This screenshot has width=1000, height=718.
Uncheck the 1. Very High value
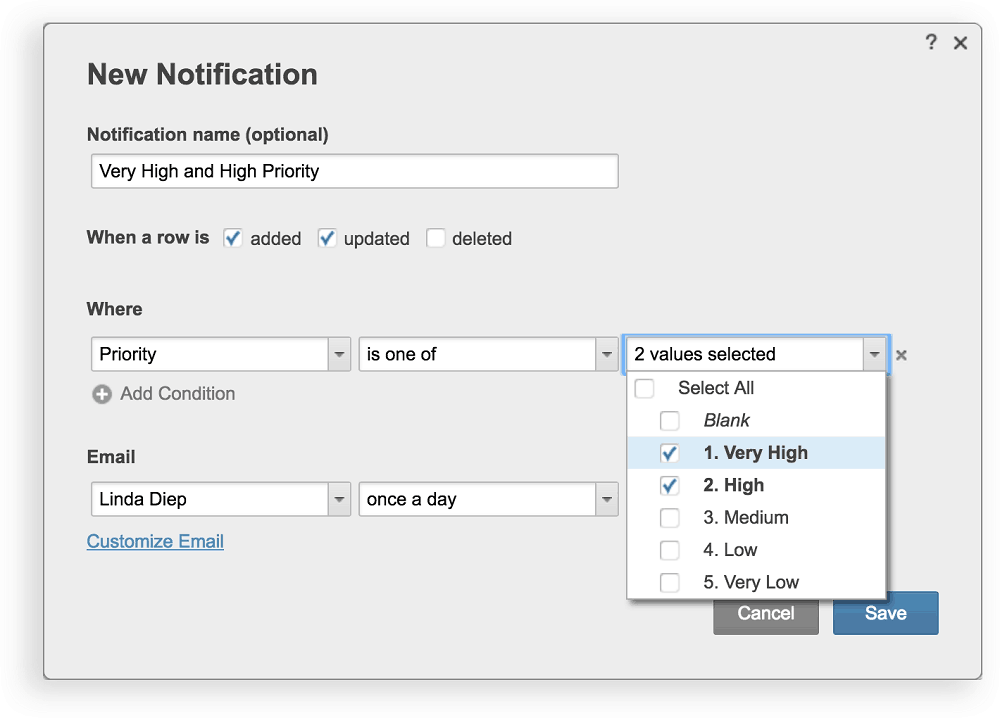pos(670,453)
